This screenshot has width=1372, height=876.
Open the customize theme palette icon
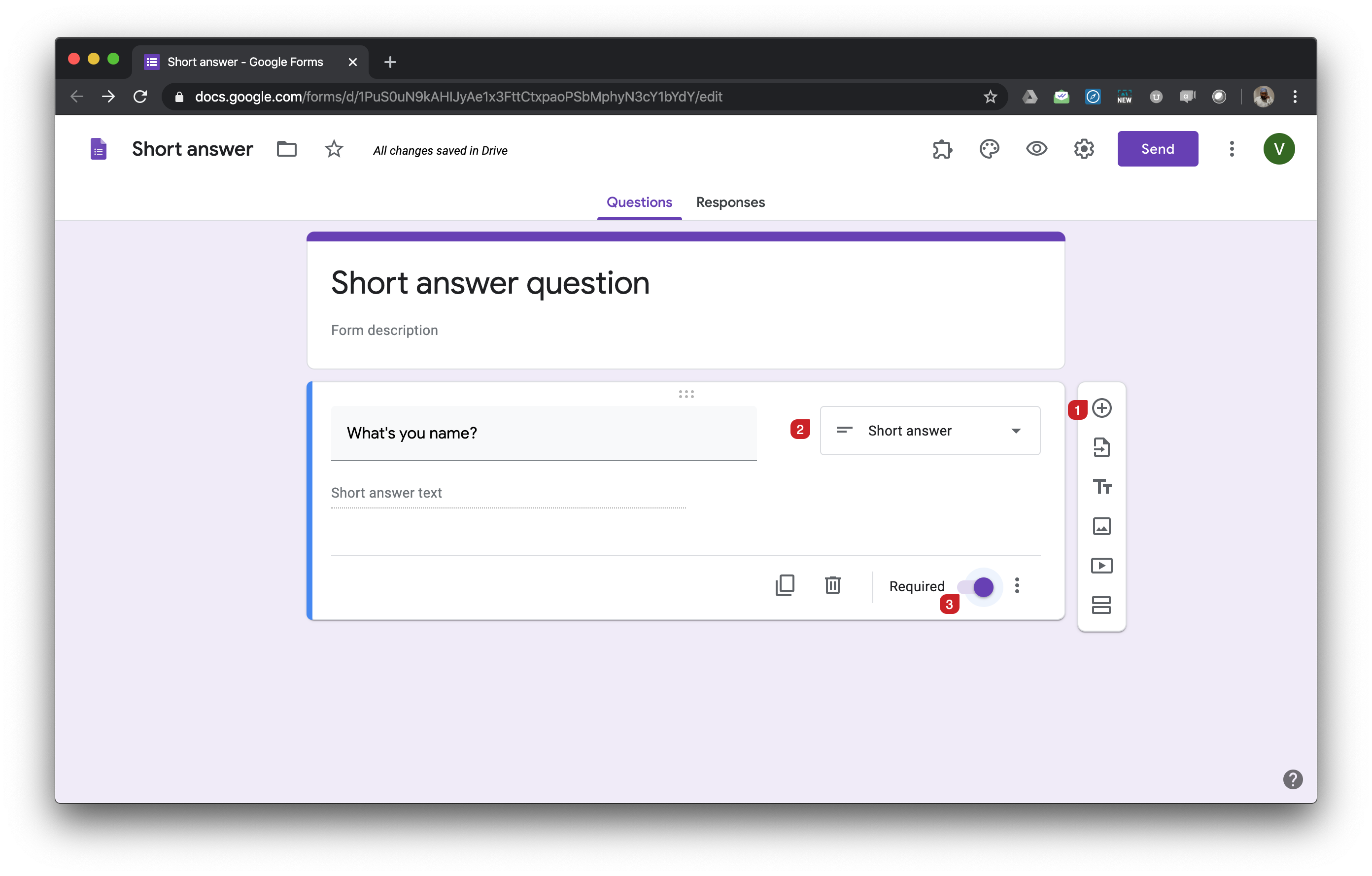coord(989,149)
